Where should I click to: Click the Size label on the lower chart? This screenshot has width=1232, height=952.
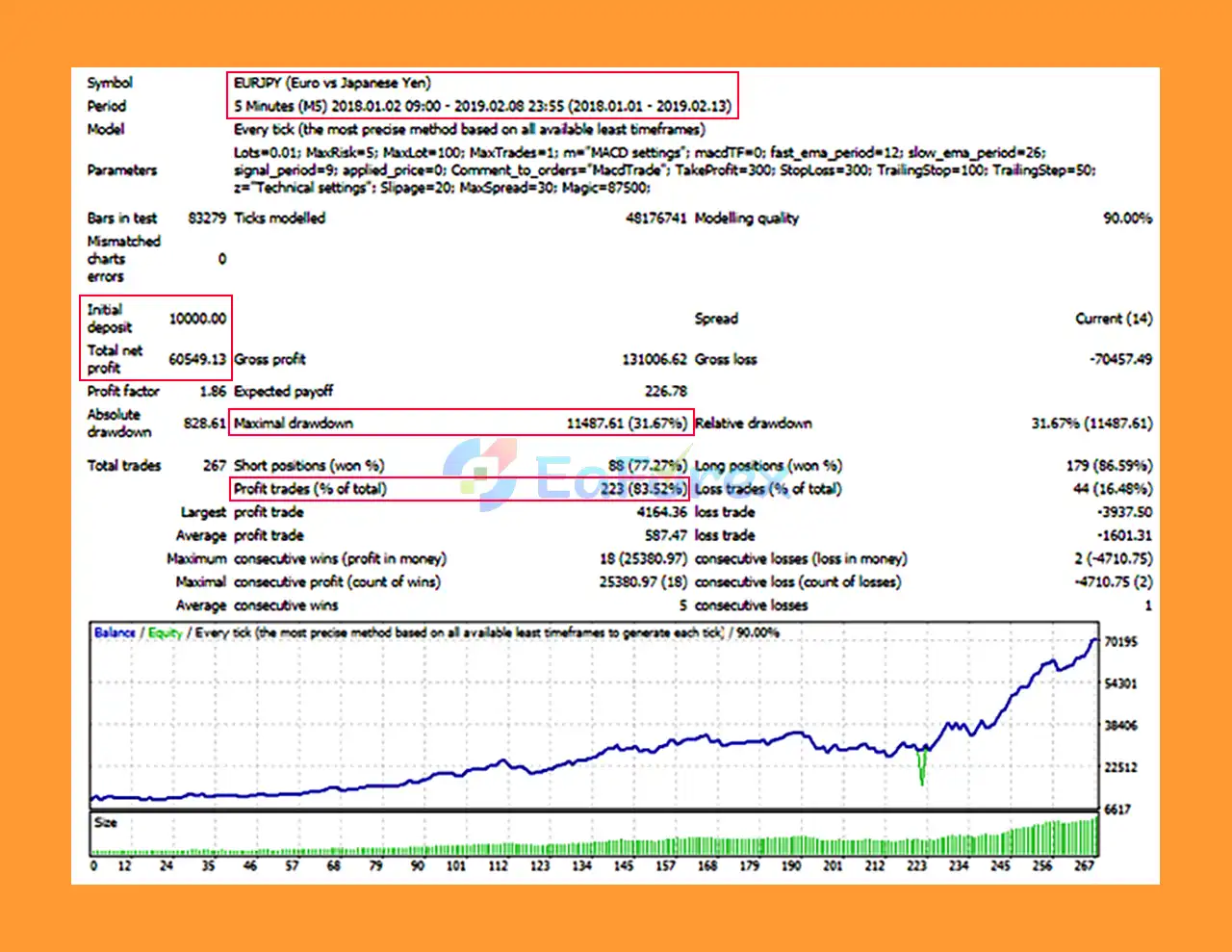click(104, 822)
